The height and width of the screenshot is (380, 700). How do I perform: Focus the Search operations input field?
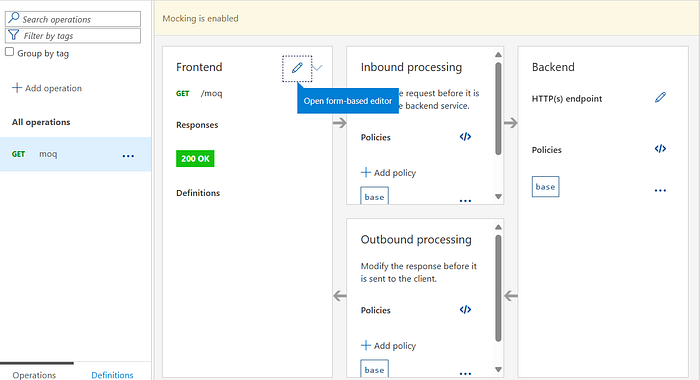[x=73, y=19]
